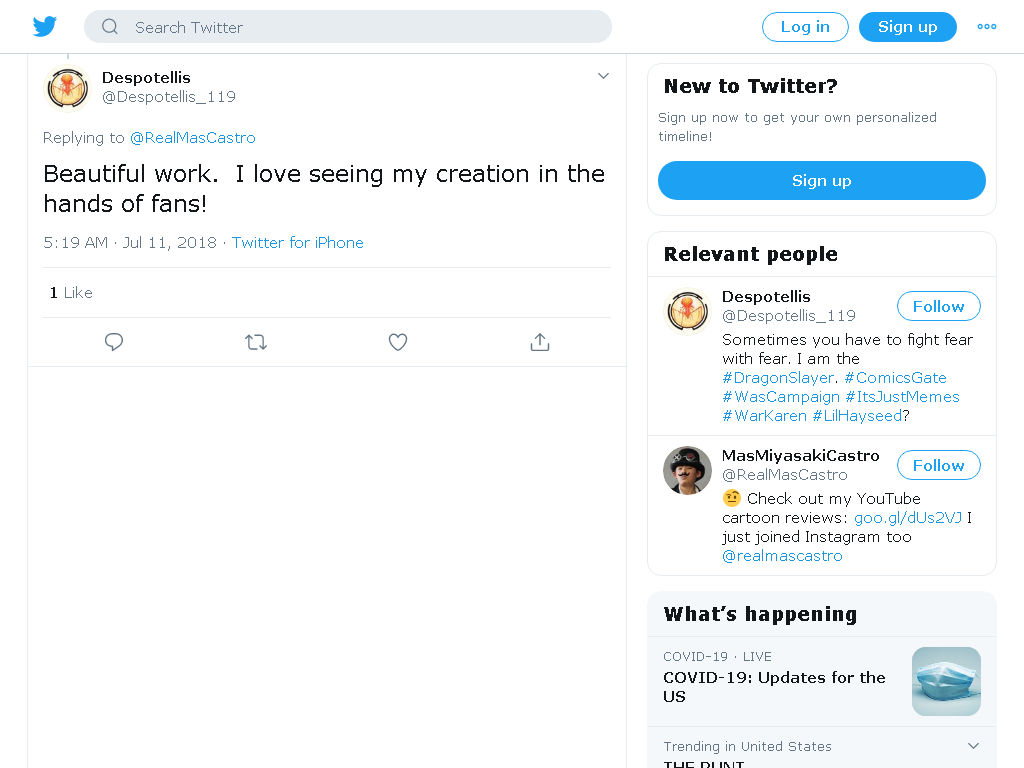
Task: Expand the trending topic chevron
Action: coord(973,746)
